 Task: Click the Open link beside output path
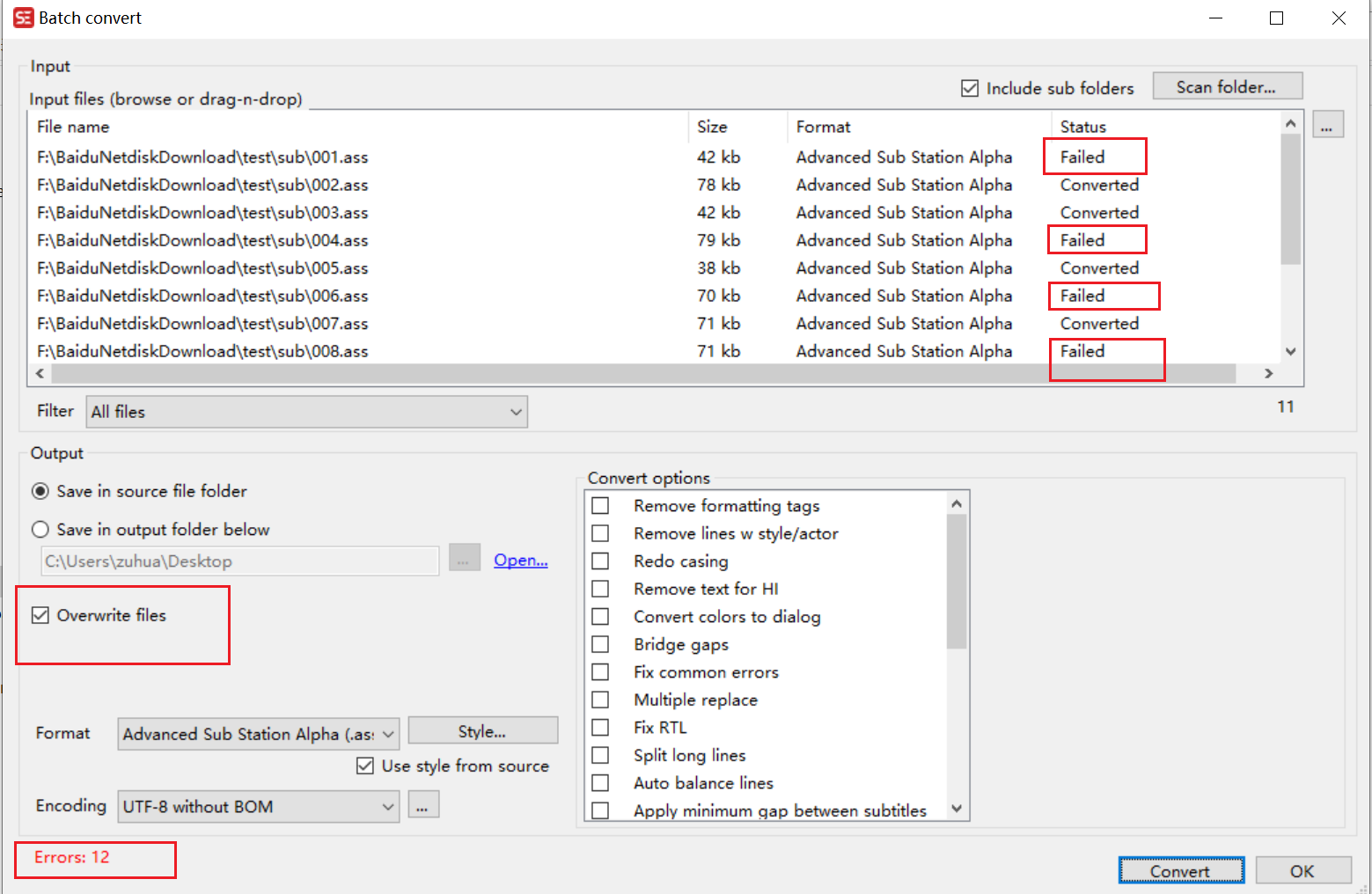(520, 560)
